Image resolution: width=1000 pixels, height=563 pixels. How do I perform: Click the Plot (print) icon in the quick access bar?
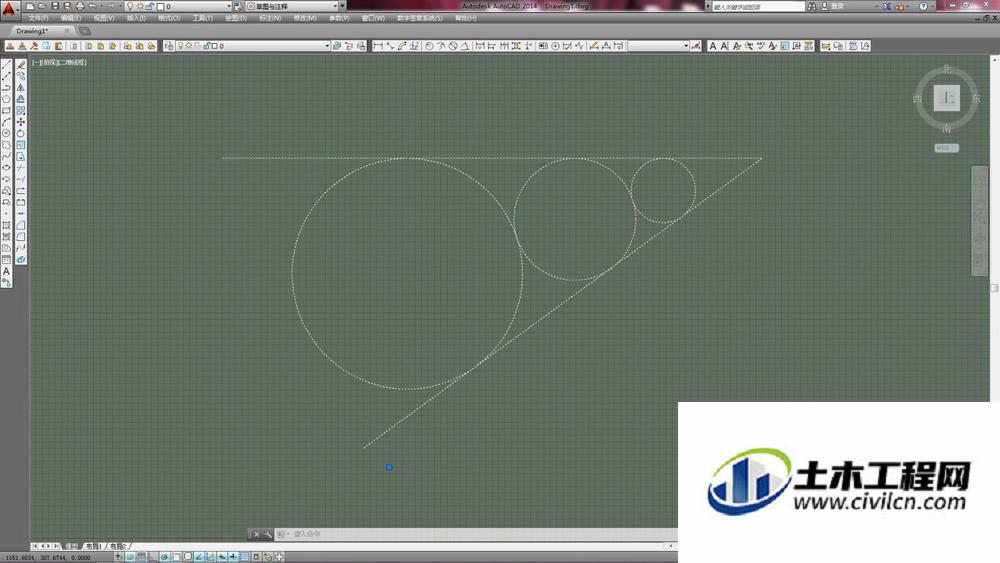80,6
